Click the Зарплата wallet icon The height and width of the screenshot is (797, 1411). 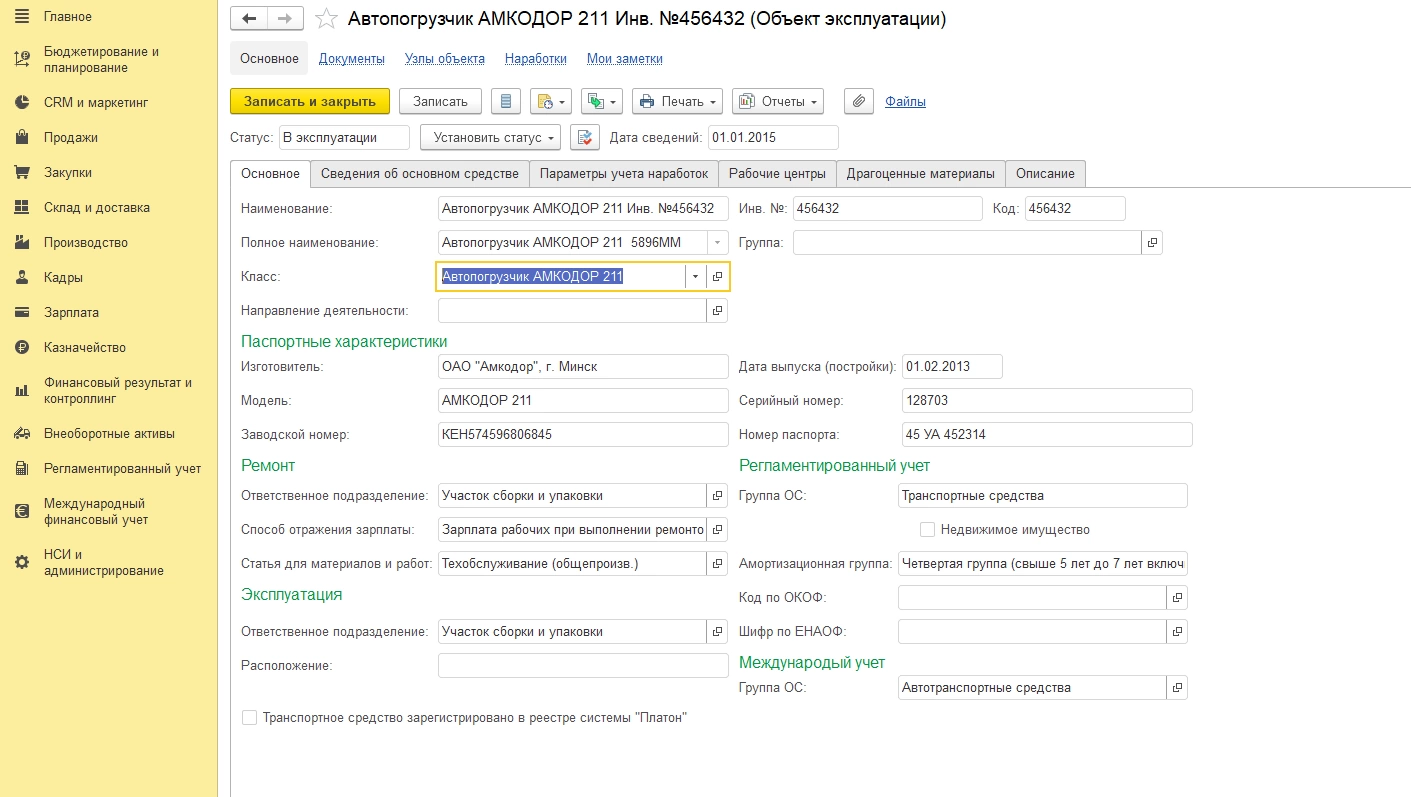(x=22, y=312)
